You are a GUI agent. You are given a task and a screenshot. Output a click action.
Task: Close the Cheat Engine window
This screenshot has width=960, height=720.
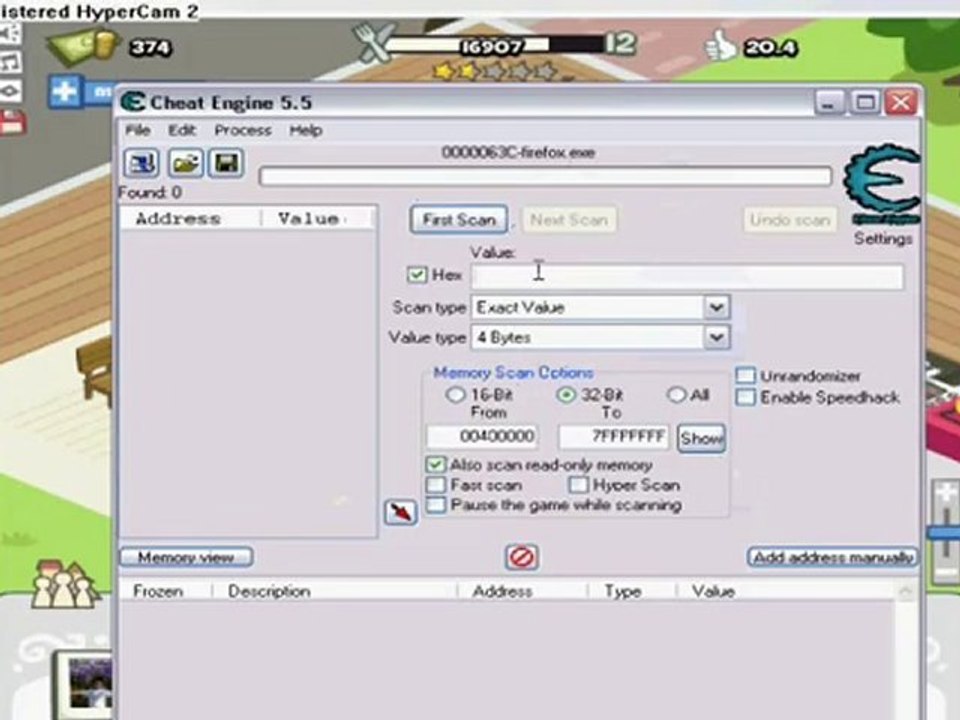tap(901, 102)
